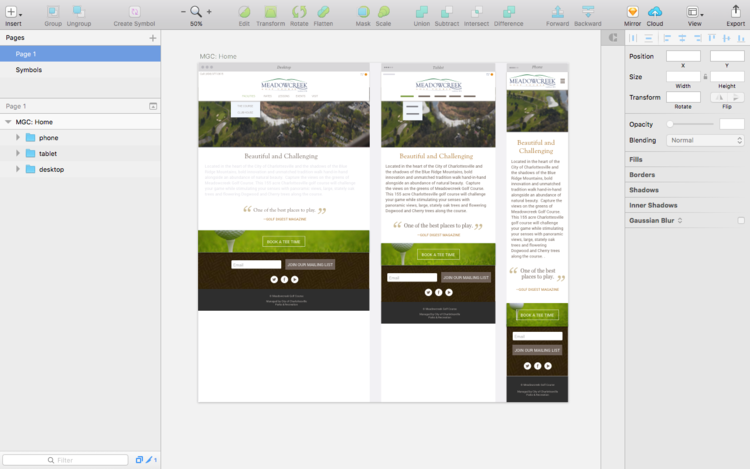Click the MGC: Home artboard title
The image size is (750, 469).
point(218,56)
